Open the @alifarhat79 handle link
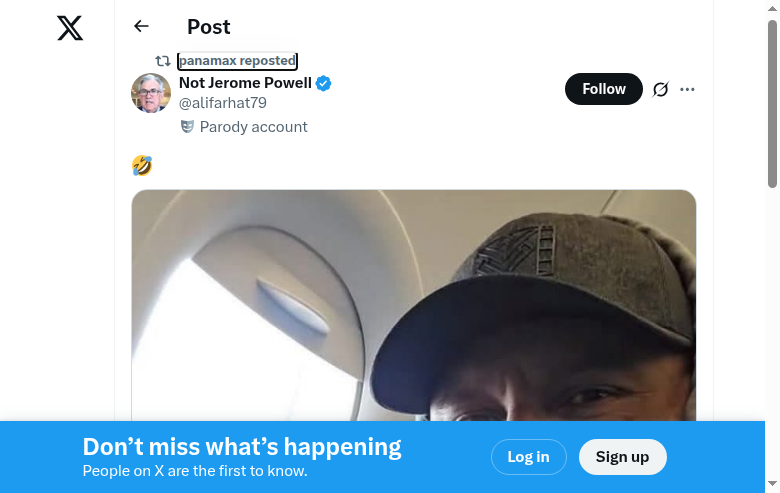Screen dimensions: 780x493 (223, 103)
